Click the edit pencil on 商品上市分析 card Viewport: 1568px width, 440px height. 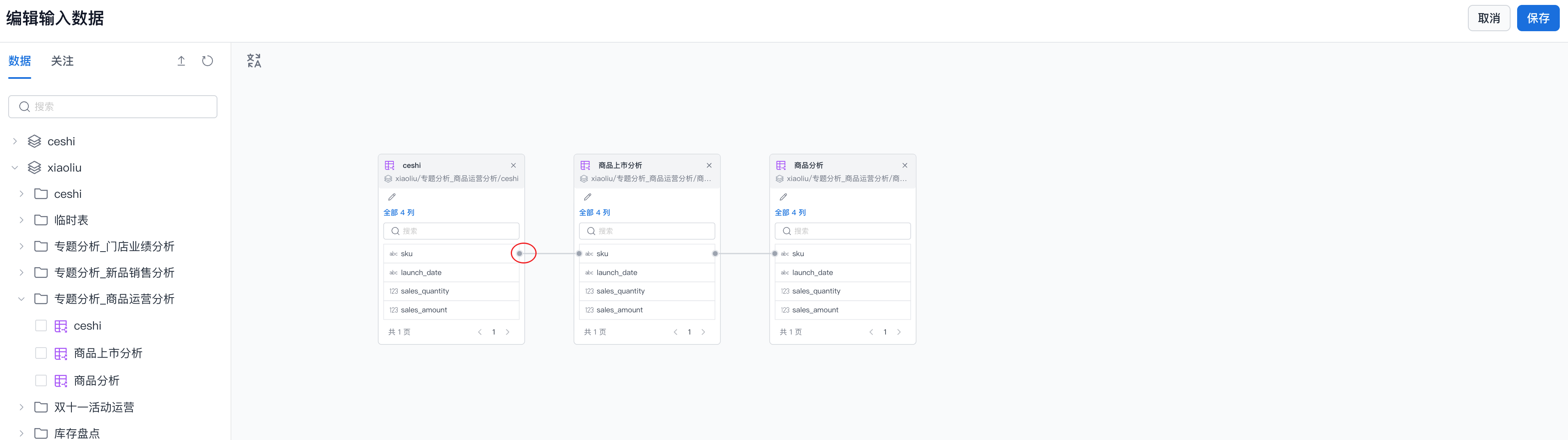tap(587, 197)
